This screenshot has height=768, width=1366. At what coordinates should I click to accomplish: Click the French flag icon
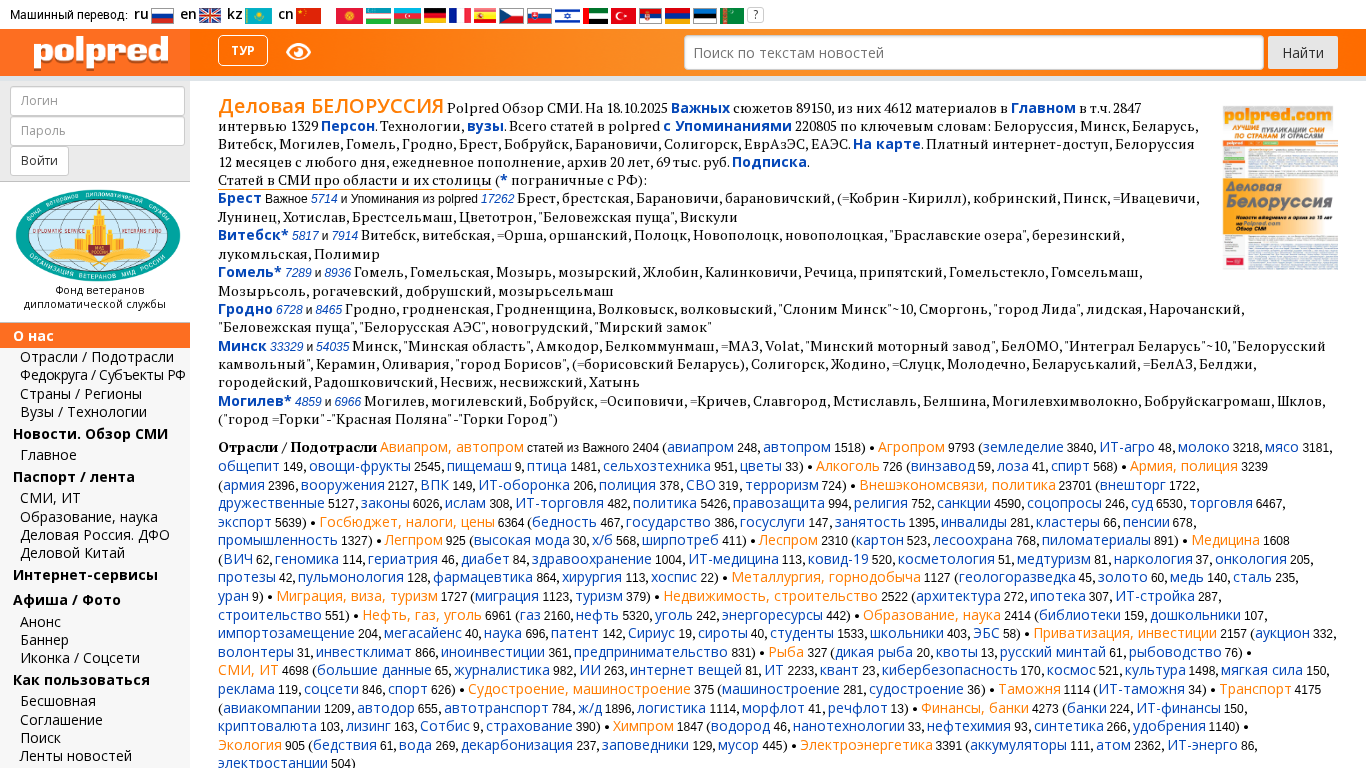[460, 15]
